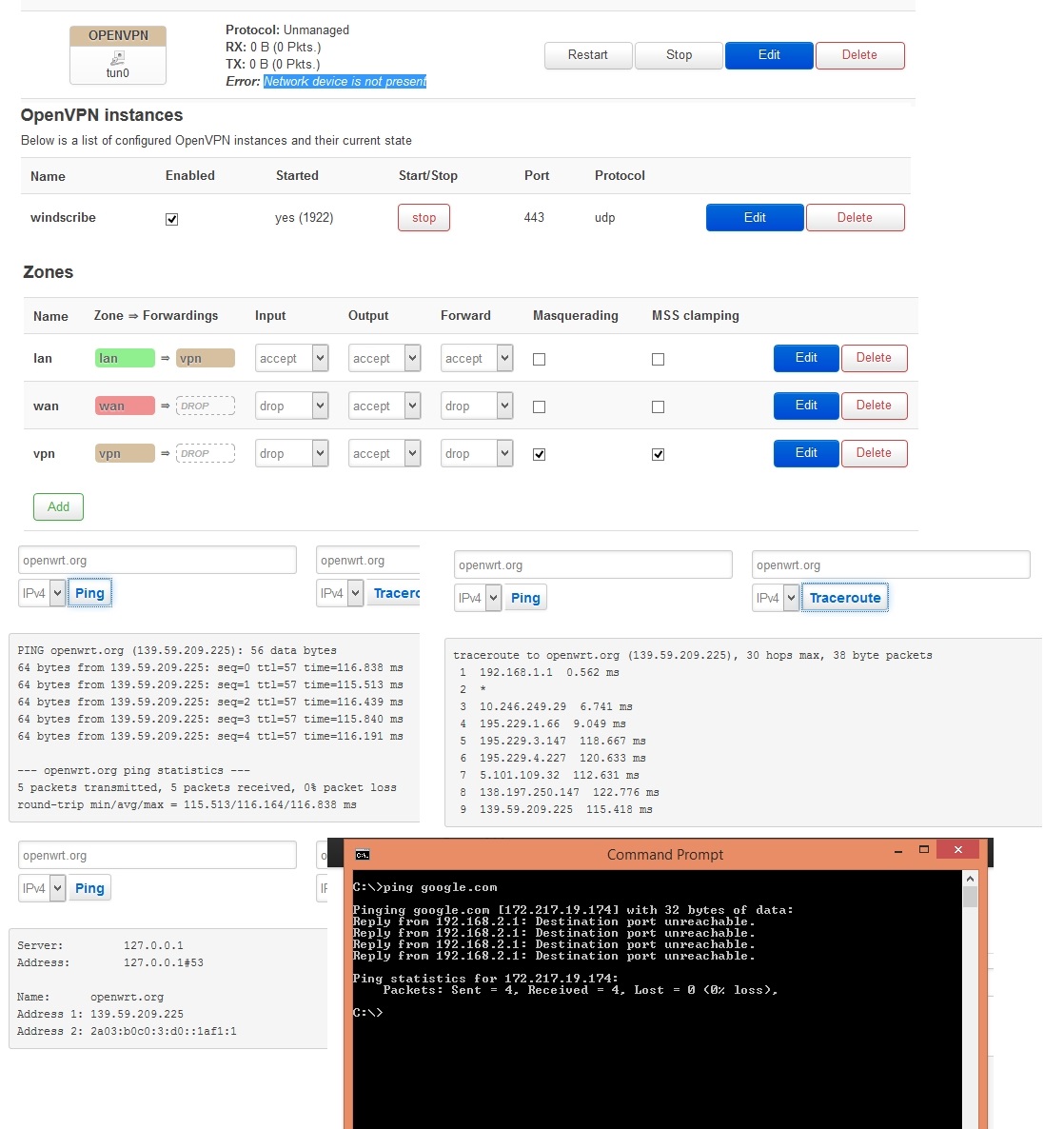The image size is (1064, 1129).
Task: Click the top-left openwrt.org ping input field
Action: pyautogui.click(x=157, y=561)
